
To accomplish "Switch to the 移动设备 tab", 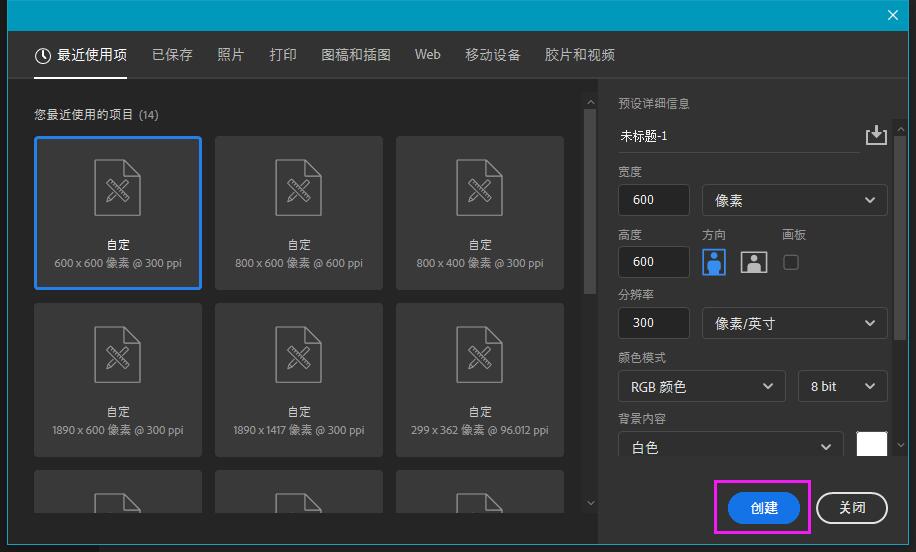I will 492,55.
